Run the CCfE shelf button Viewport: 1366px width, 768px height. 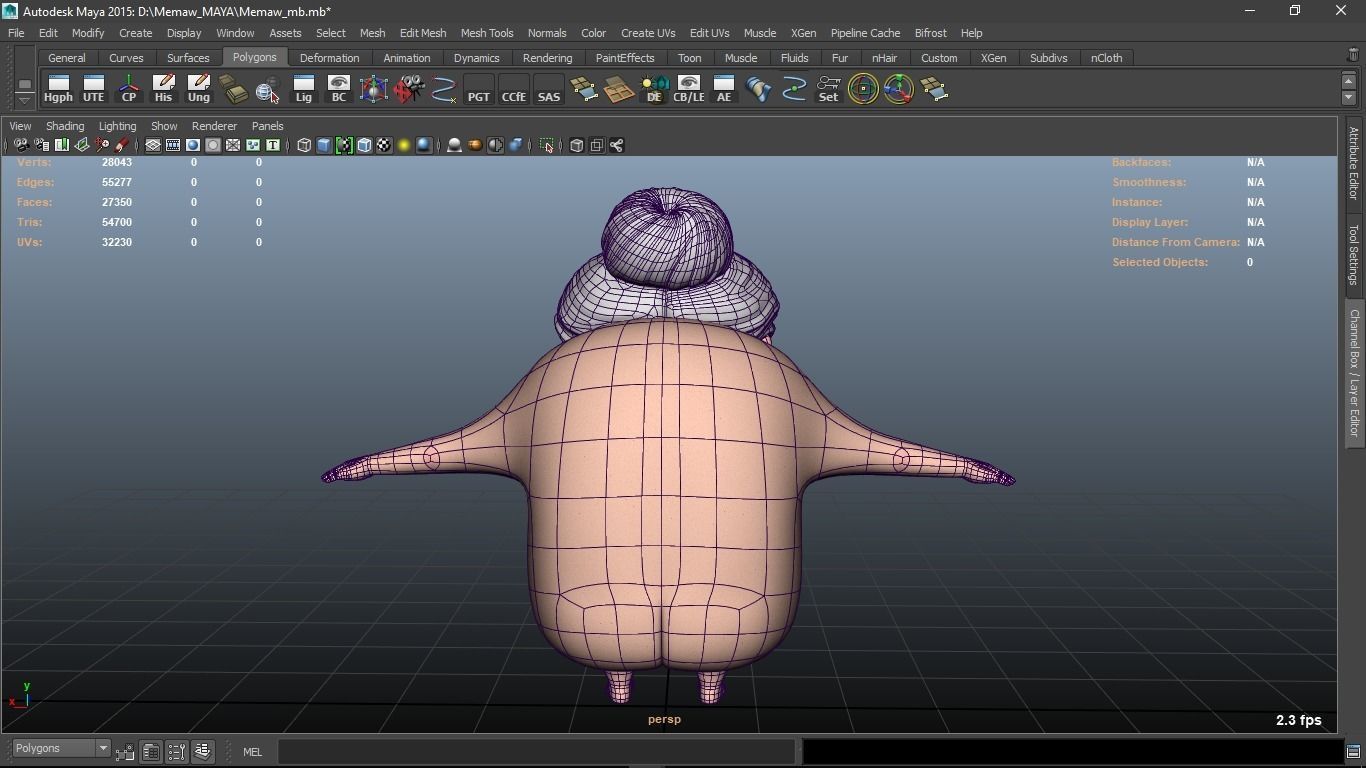coord(513,89)
